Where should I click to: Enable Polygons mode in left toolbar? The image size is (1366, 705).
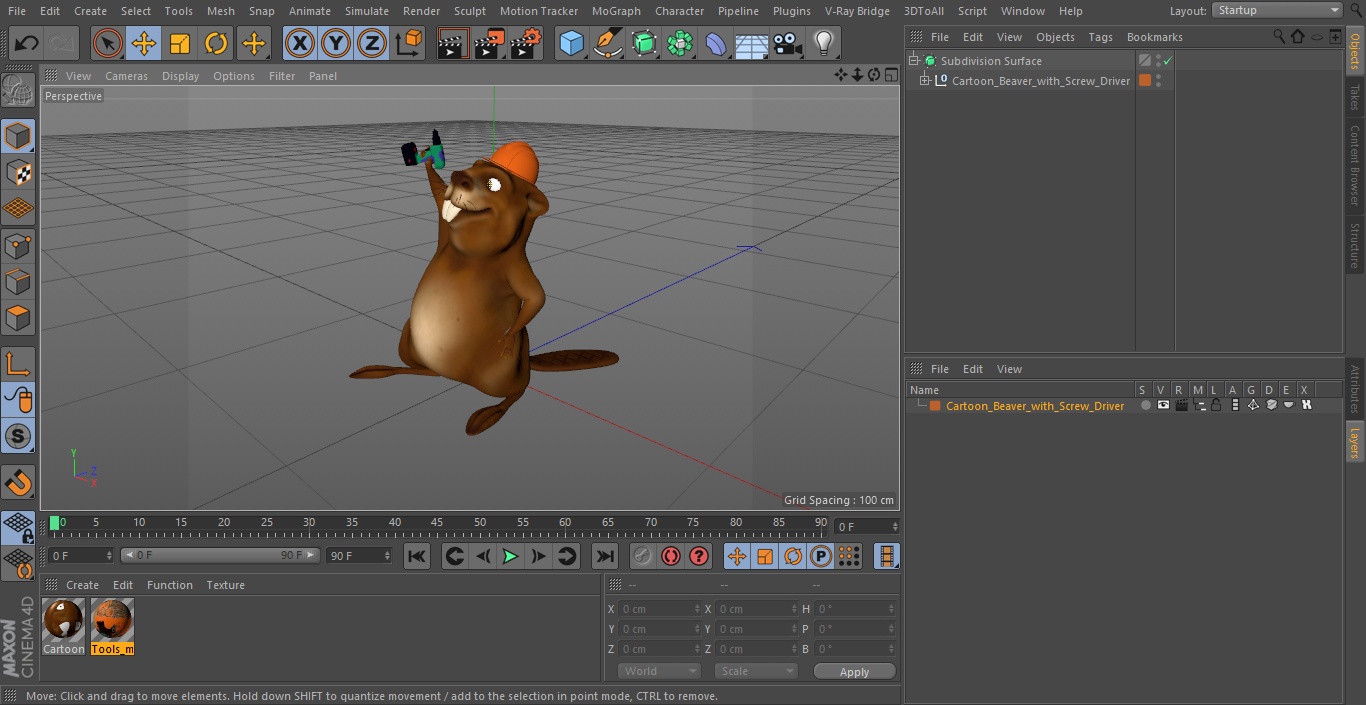[x=18, y=318]
